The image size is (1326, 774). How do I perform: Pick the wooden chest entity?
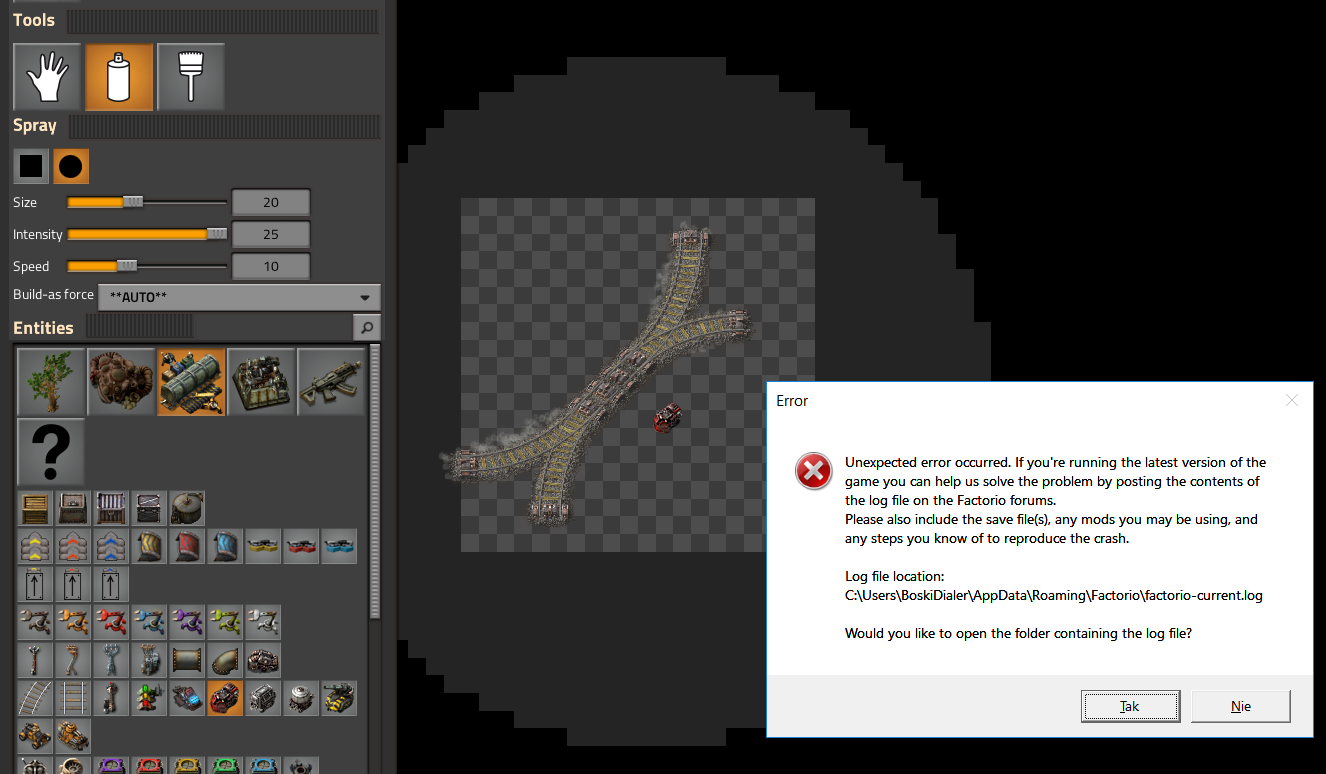point(36,508)
